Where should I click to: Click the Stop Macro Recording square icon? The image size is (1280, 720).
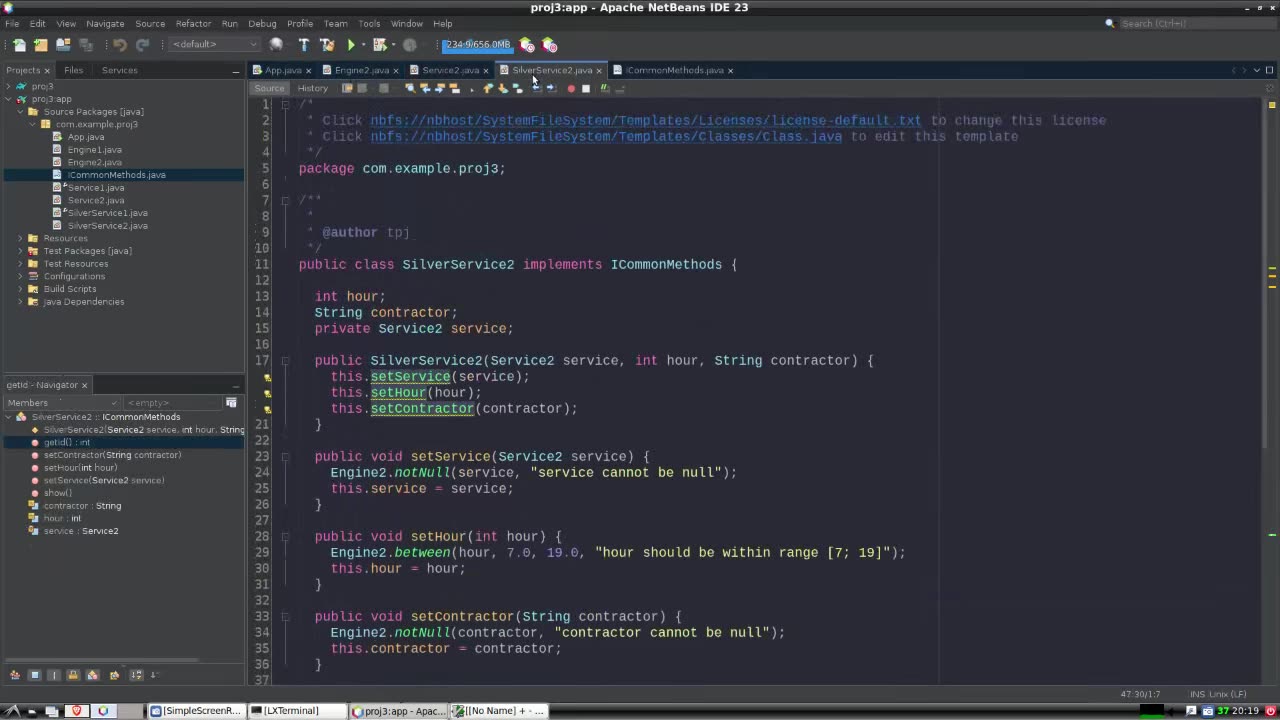586,88
